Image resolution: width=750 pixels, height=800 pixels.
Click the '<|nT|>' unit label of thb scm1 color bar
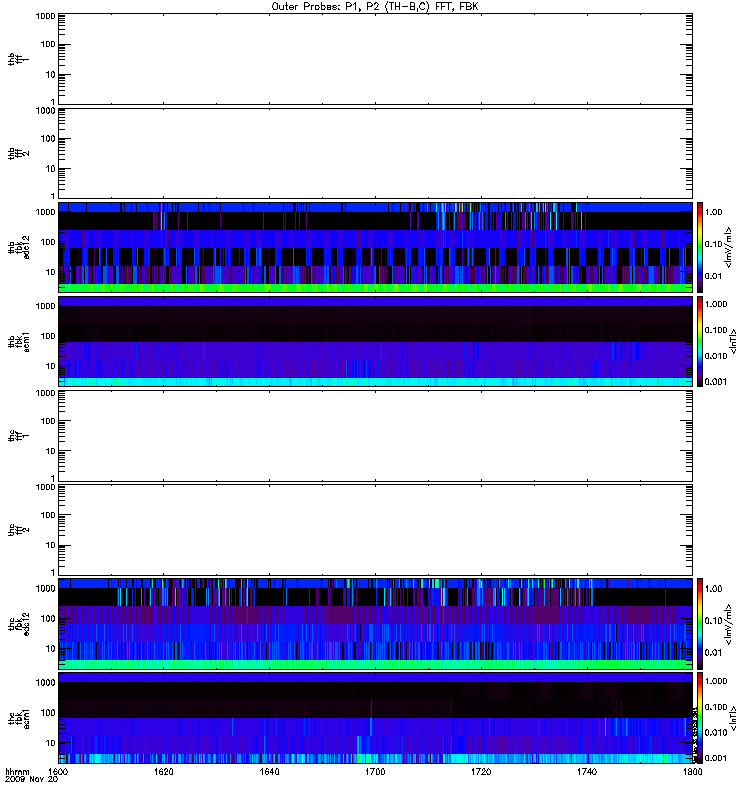click(x=733, y=341)
